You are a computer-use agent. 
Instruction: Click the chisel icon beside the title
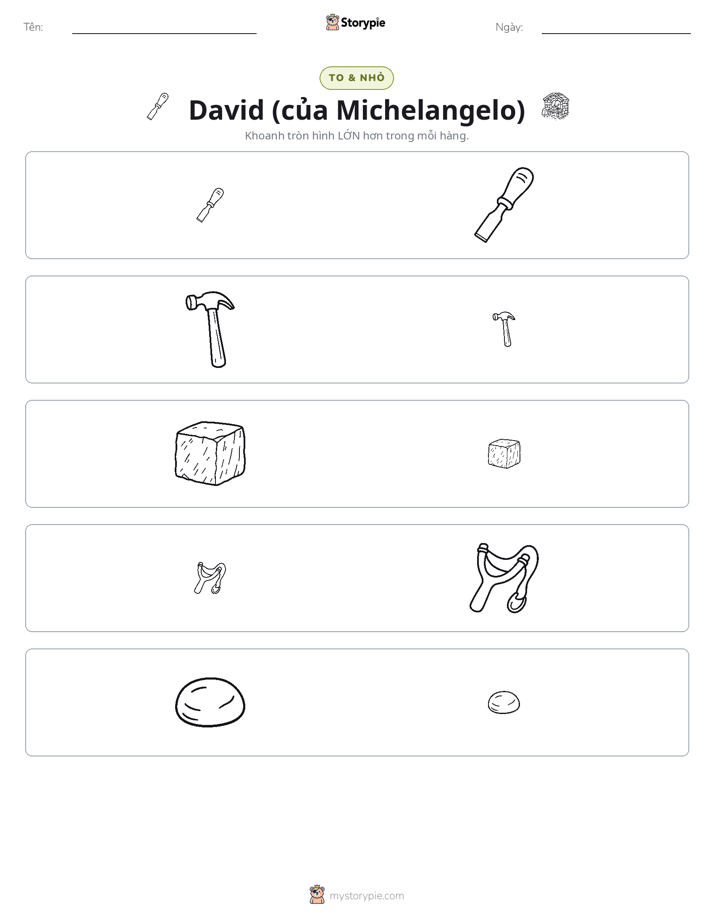click(x=158, y=107)
